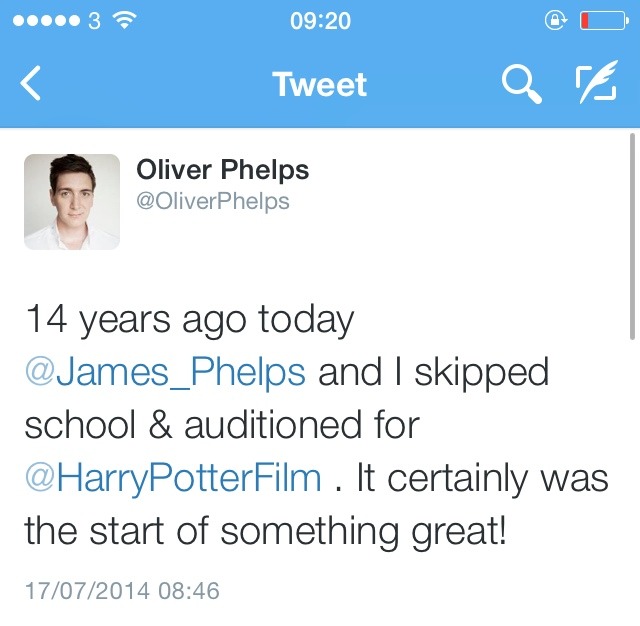Open the @HarryPotterFilm mention link
Viewport: 640px width, 626px height.
[x=173, y=478]
